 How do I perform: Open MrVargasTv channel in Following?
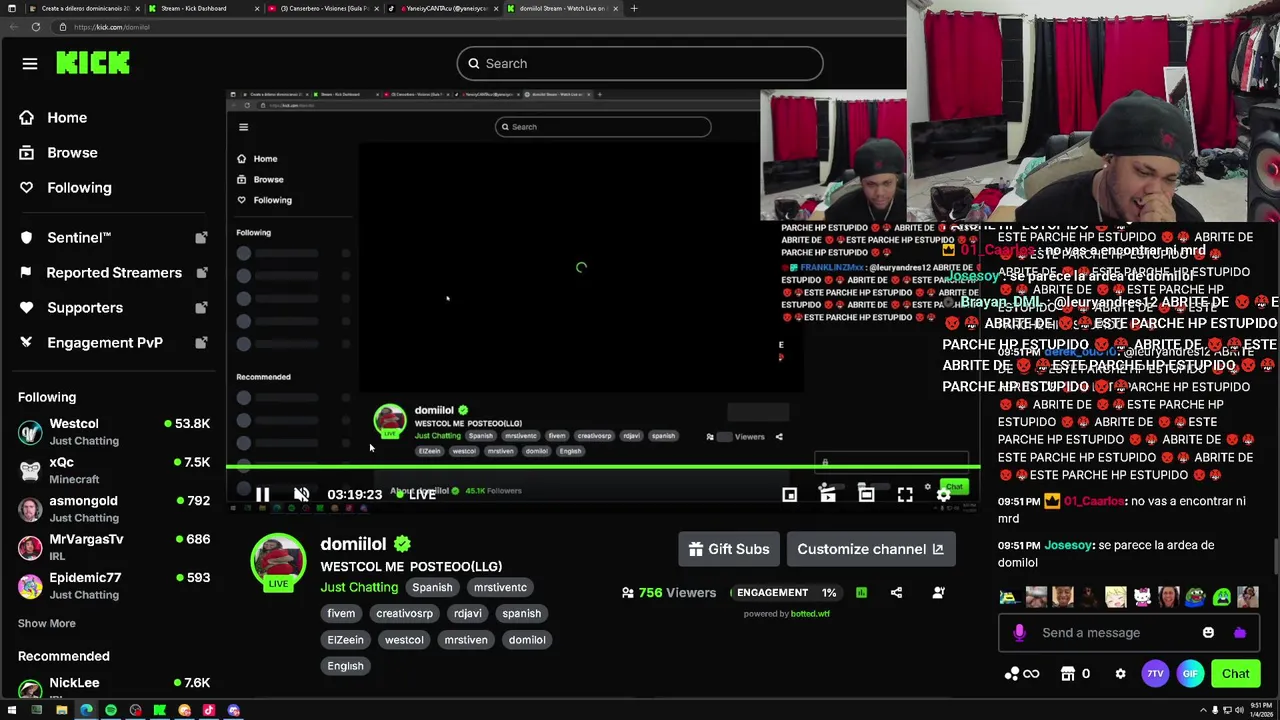pos(113,547)
